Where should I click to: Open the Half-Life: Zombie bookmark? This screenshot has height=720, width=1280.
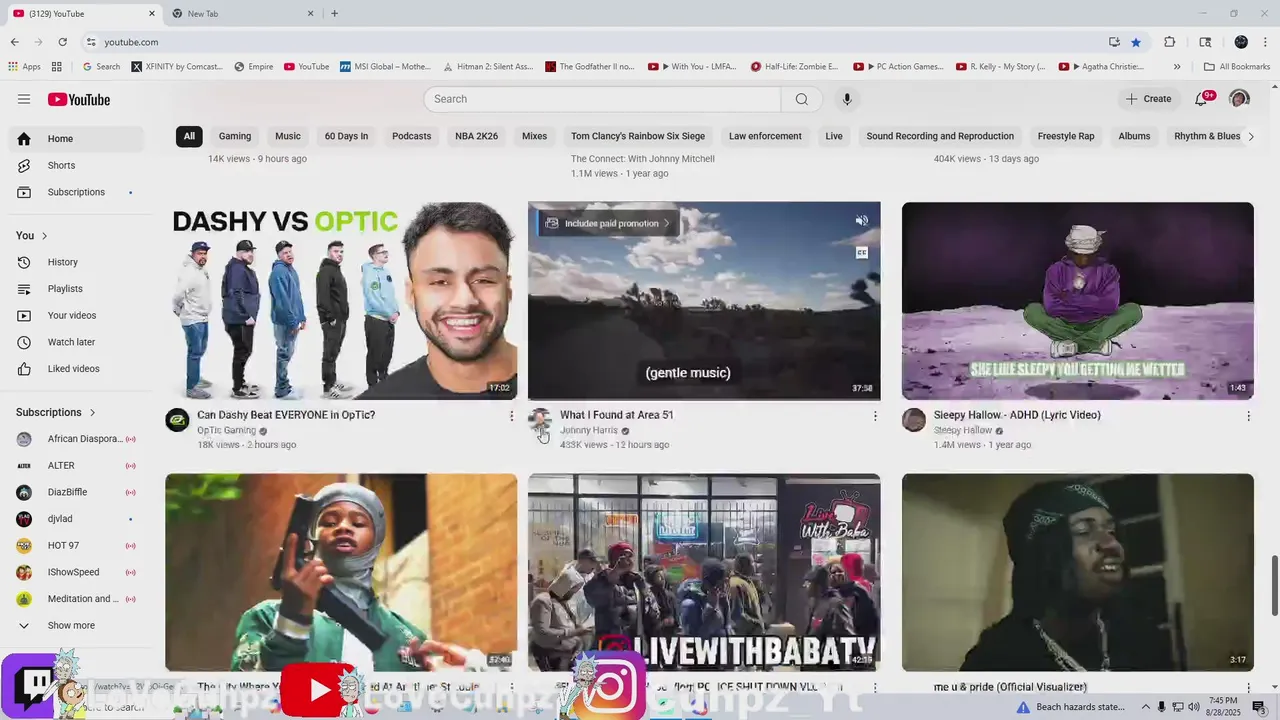click(795, 67)
